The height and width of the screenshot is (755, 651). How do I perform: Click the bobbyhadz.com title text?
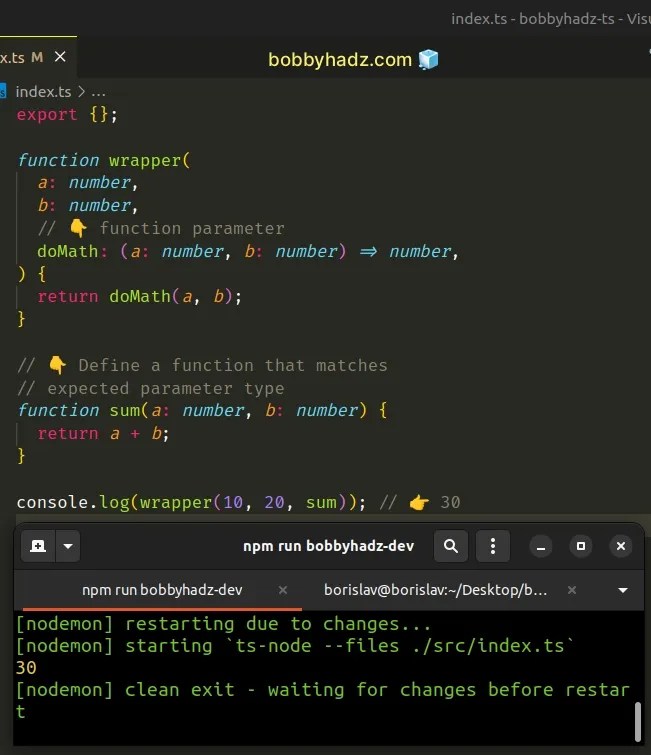pos(340,60)
